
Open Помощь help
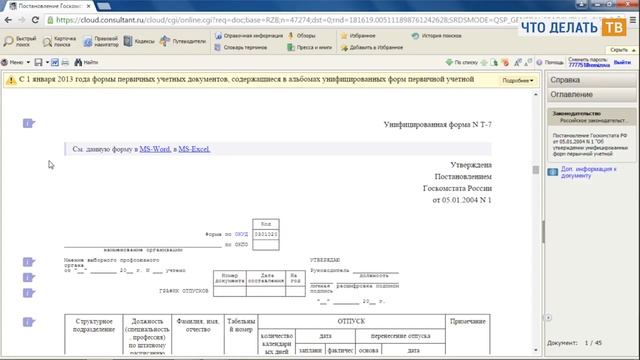549,62
